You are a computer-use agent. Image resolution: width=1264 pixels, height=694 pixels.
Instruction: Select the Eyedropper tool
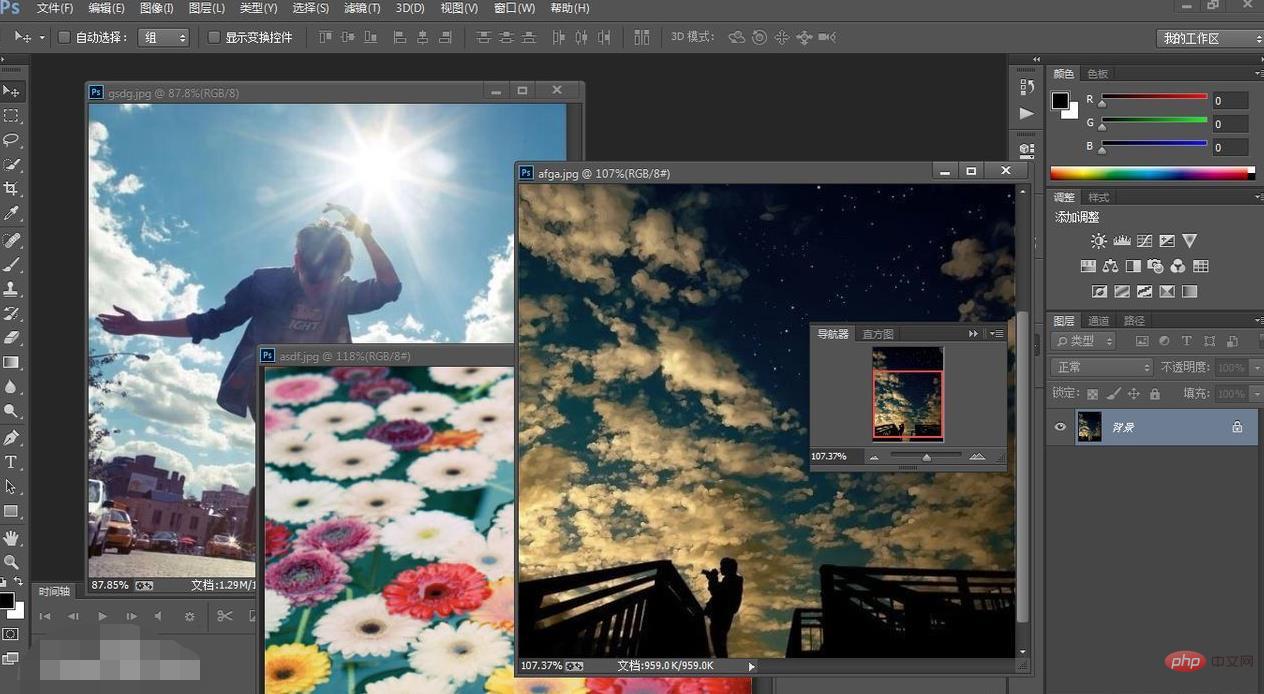11,214
